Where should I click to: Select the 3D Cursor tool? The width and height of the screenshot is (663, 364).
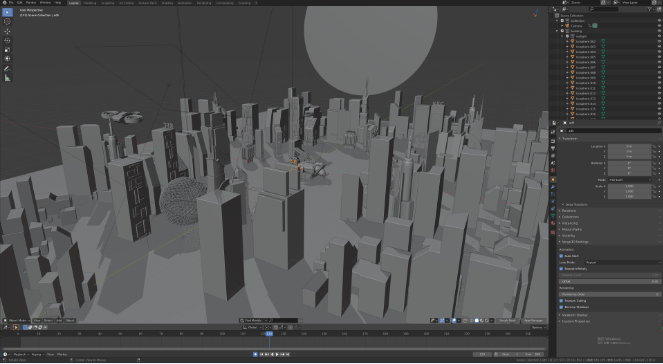[7, 22]
